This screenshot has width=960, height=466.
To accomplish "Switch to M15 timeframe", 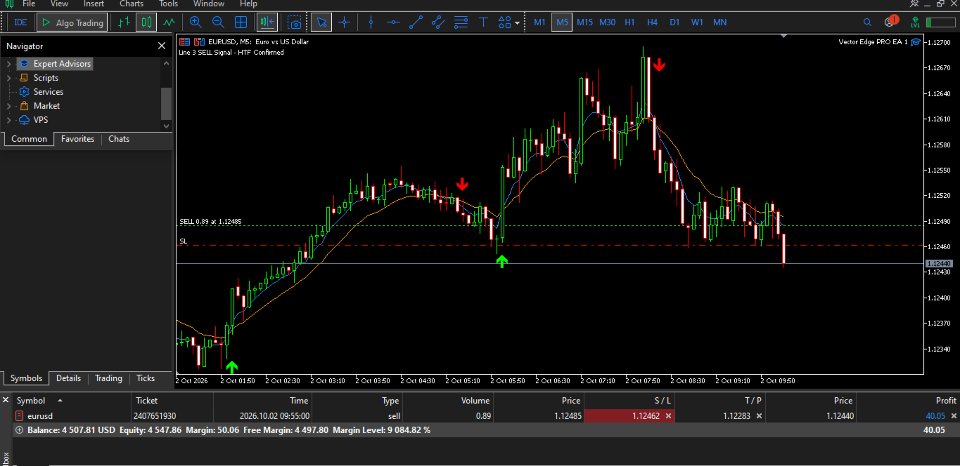I will 585,22.
